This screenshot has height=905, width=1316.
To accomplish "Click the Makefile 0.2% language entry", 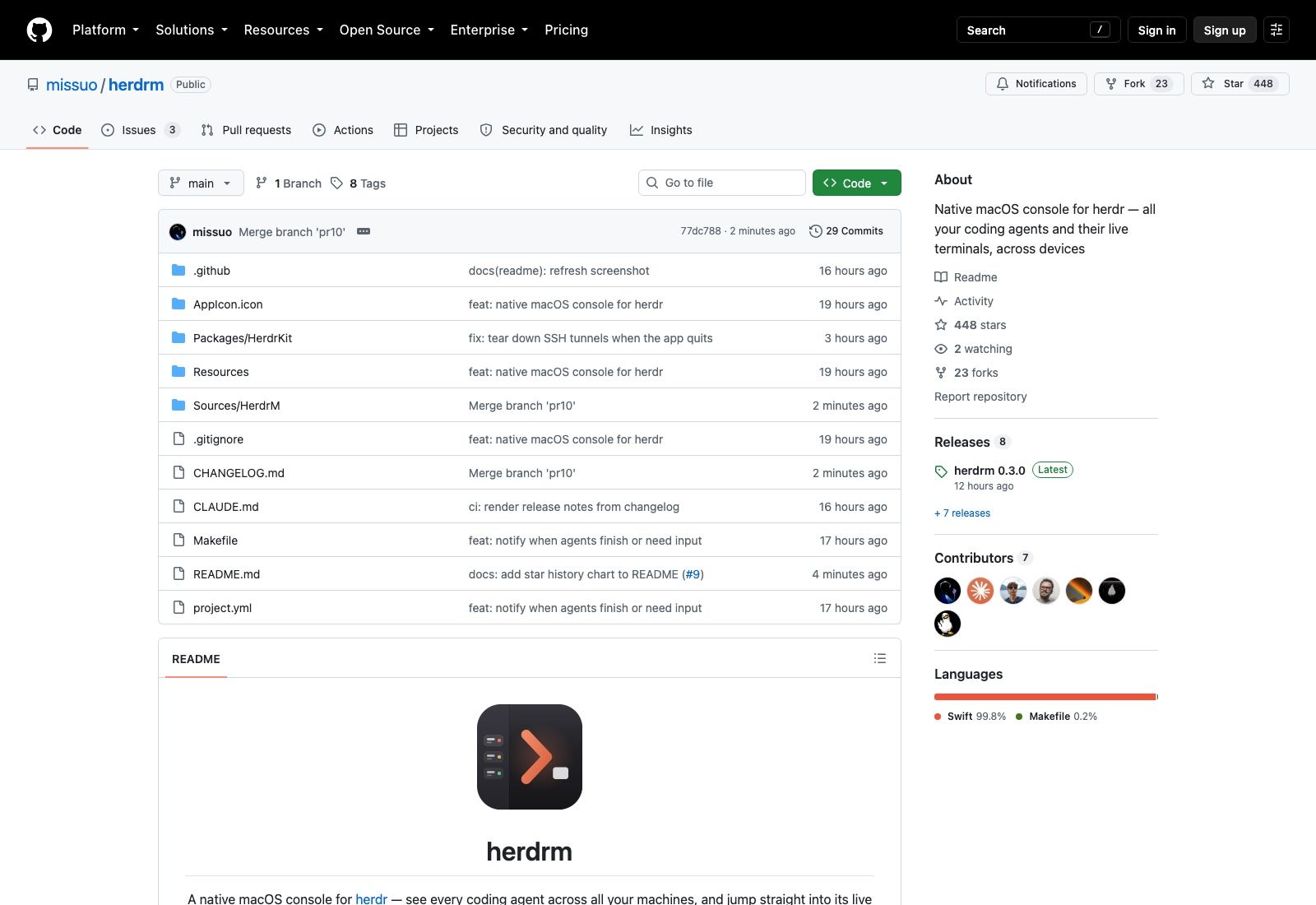I will point(1057,717).
